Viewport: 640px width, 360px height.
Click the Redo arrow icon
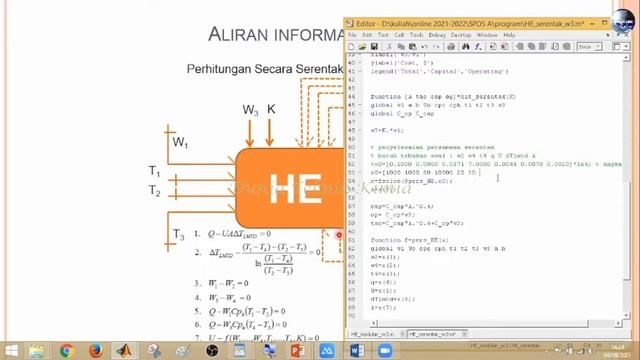(x=436, y=47)
